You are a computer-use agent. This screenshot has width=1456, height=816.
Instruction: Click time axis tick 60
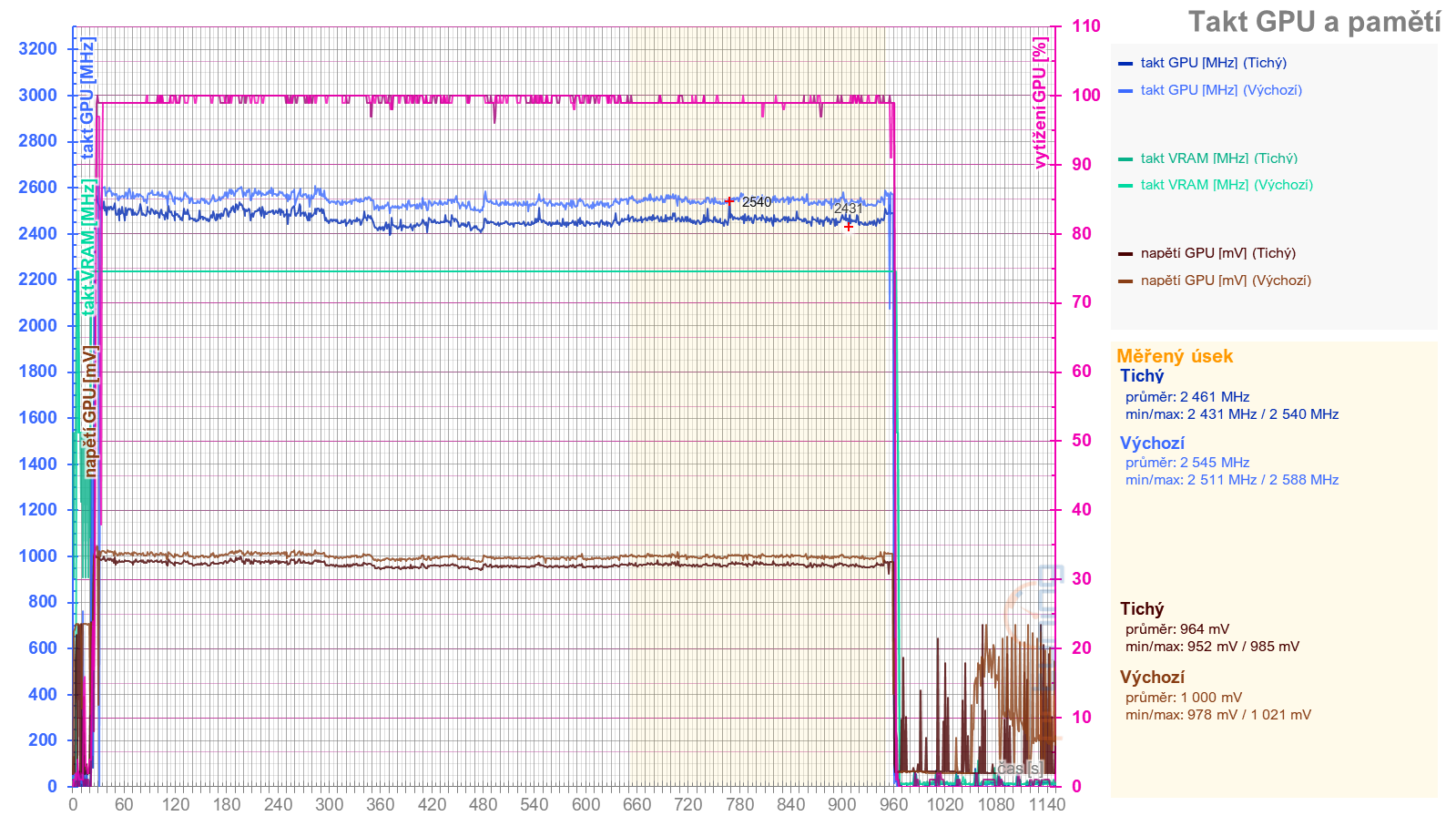pyautogui.click(x=124, y=804)
